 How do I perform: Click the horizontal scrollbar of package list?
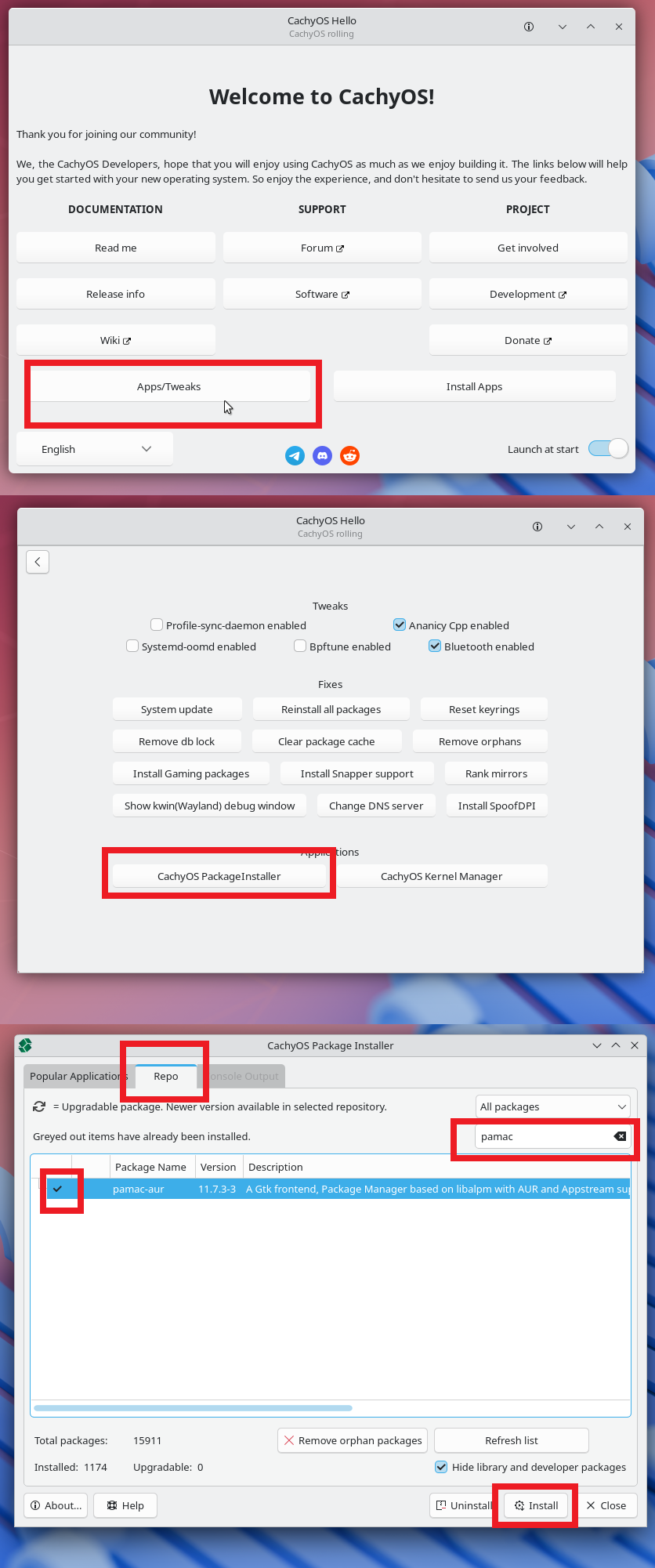(194, 1408)
